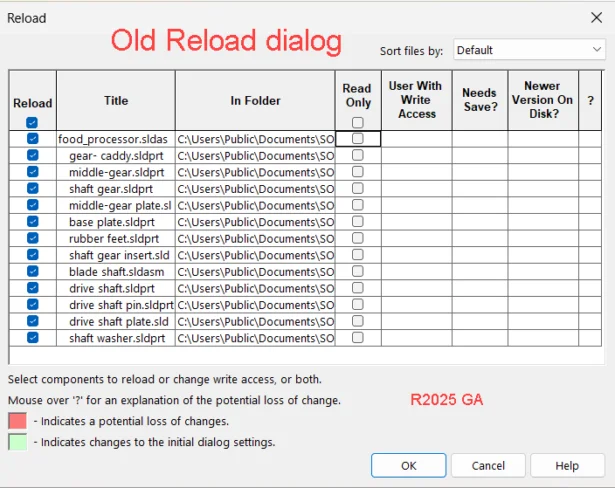Click the folder path of base plate.sldprt

255,222
